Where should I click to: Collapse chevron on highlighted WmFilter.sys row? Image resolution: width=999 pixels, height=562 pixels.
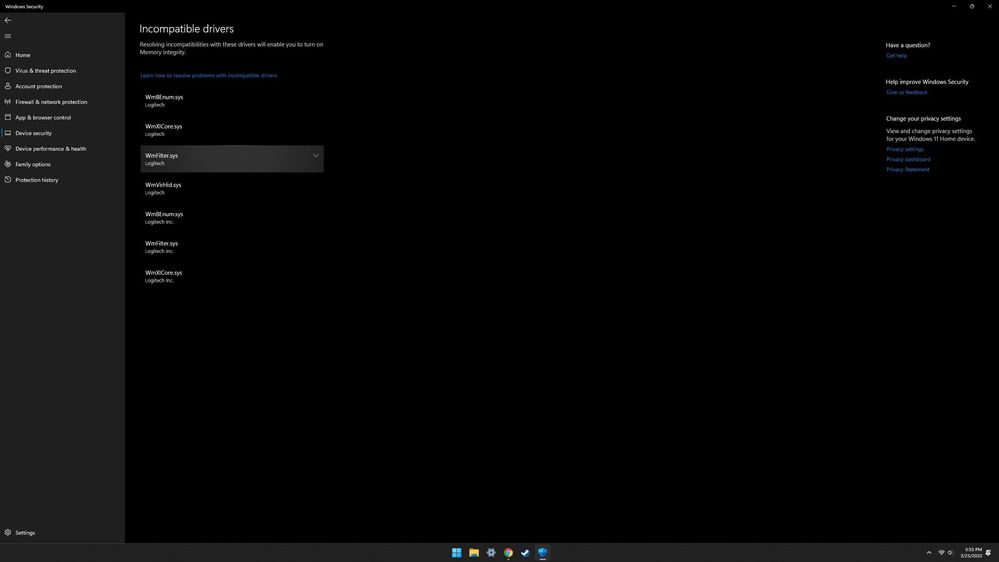click(x=315, y=155)
